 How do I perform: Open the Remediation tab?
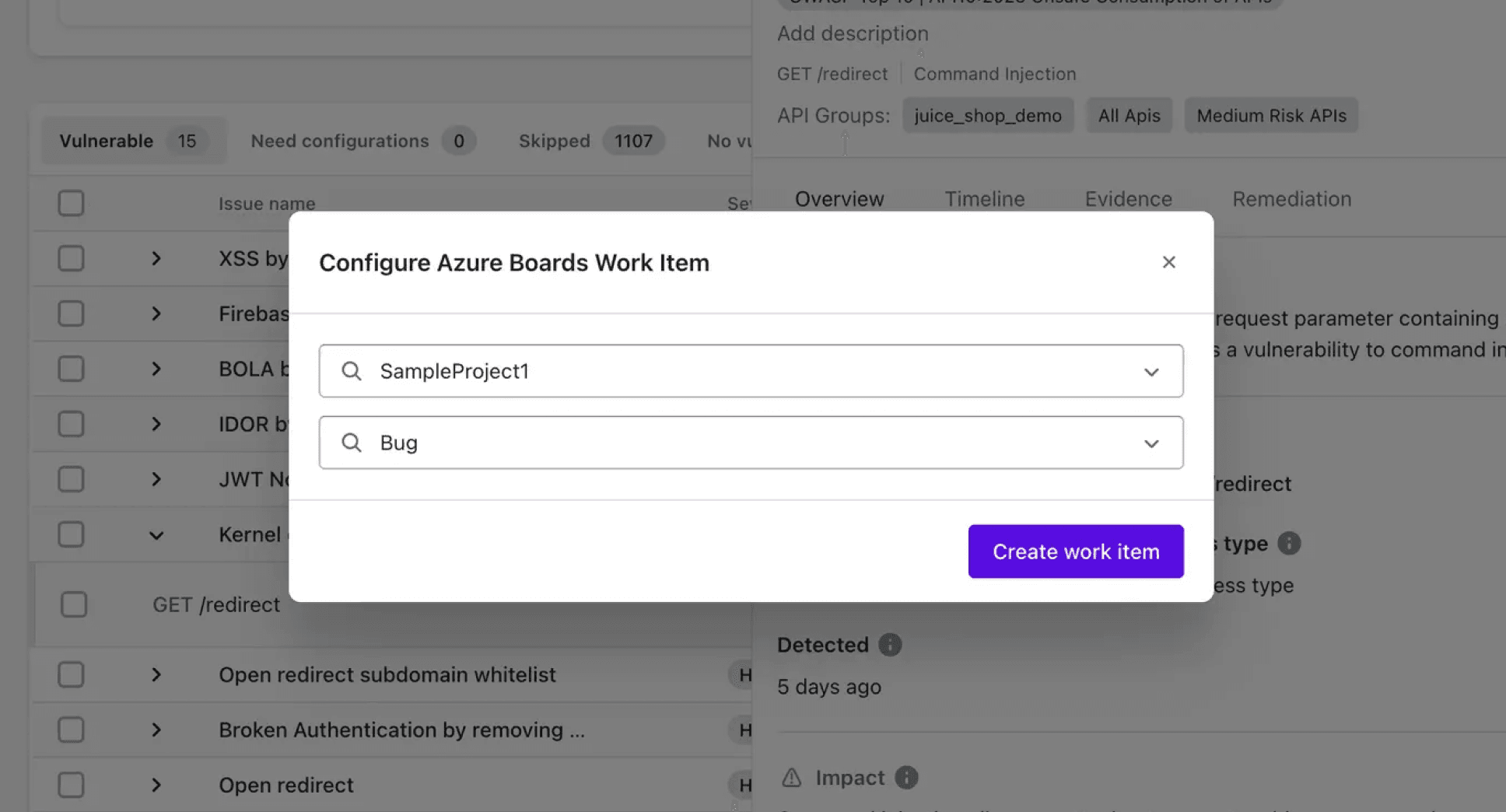[1291, 199]
